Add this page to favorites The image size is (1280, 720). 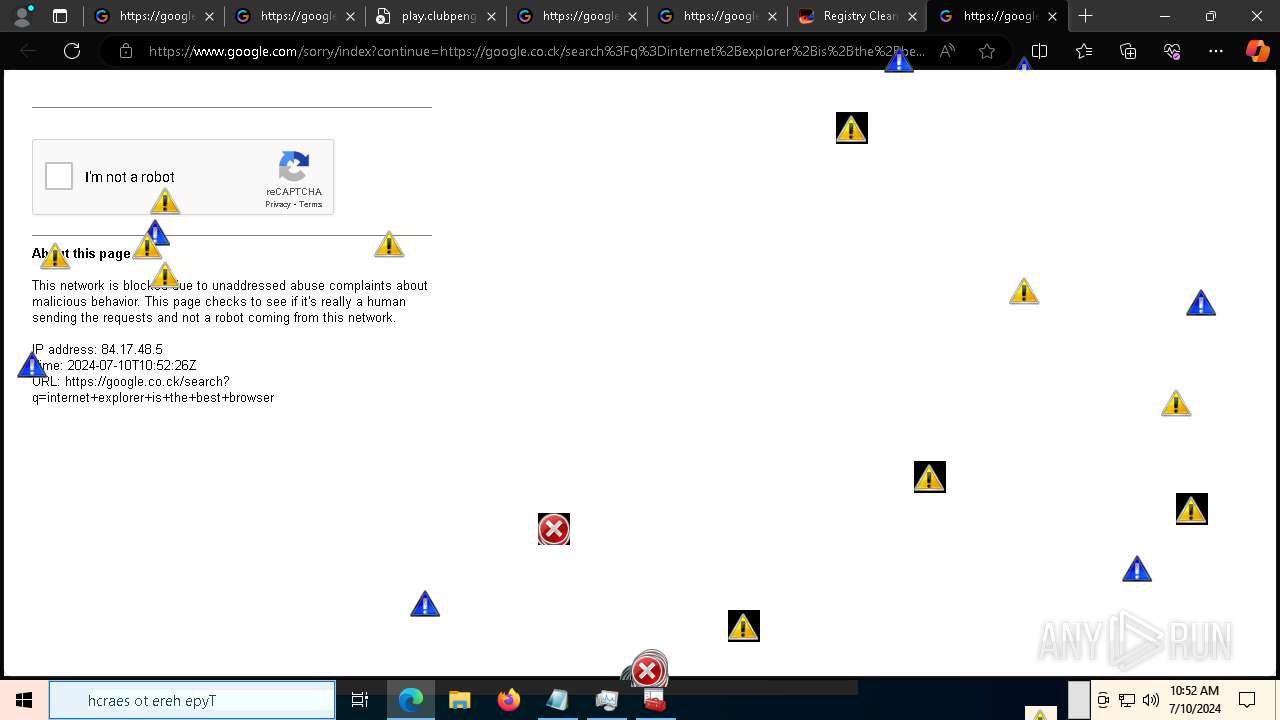pos(987,51)
